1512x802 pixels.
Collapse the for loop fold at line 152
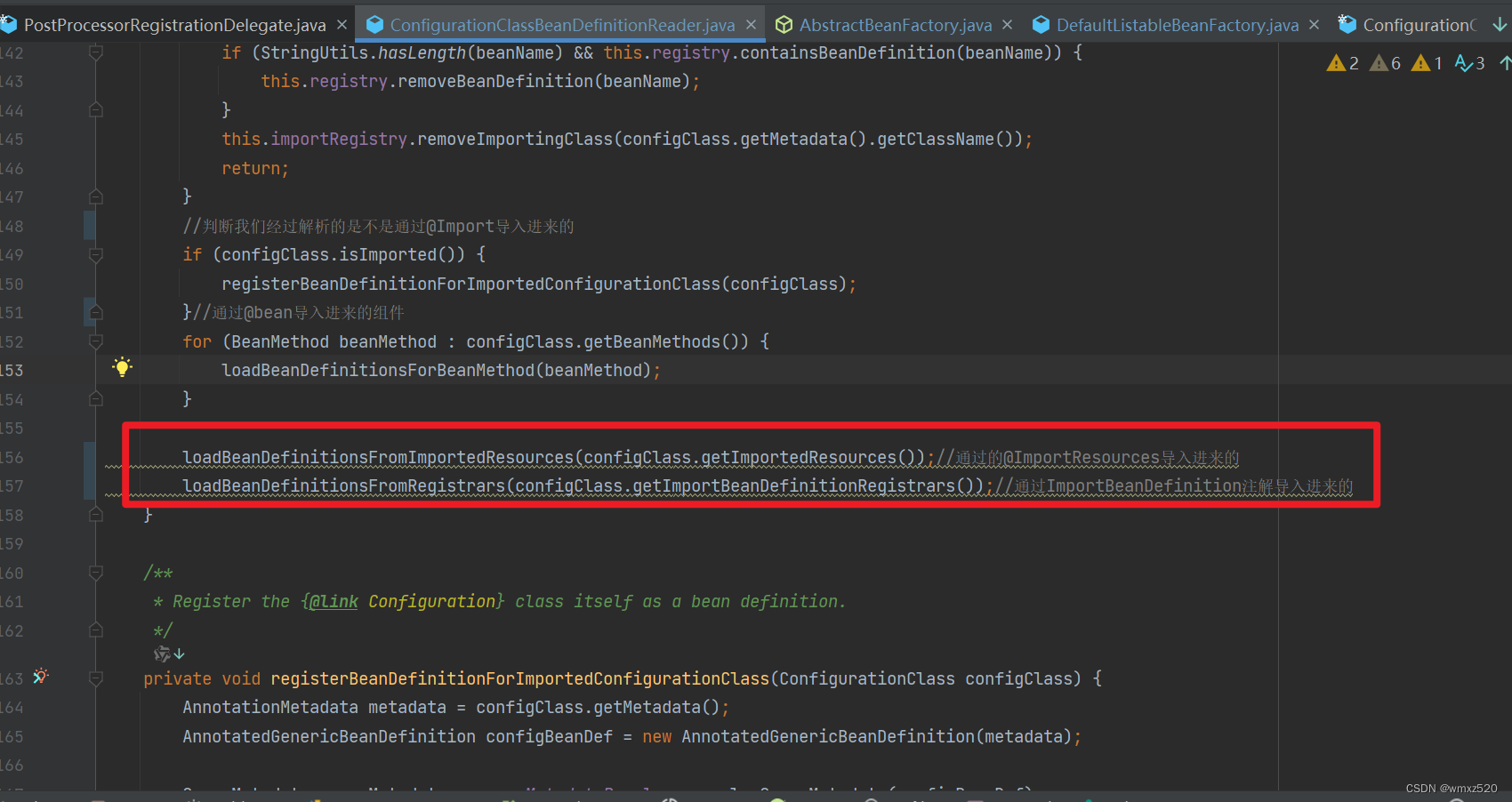pos(96,341)
